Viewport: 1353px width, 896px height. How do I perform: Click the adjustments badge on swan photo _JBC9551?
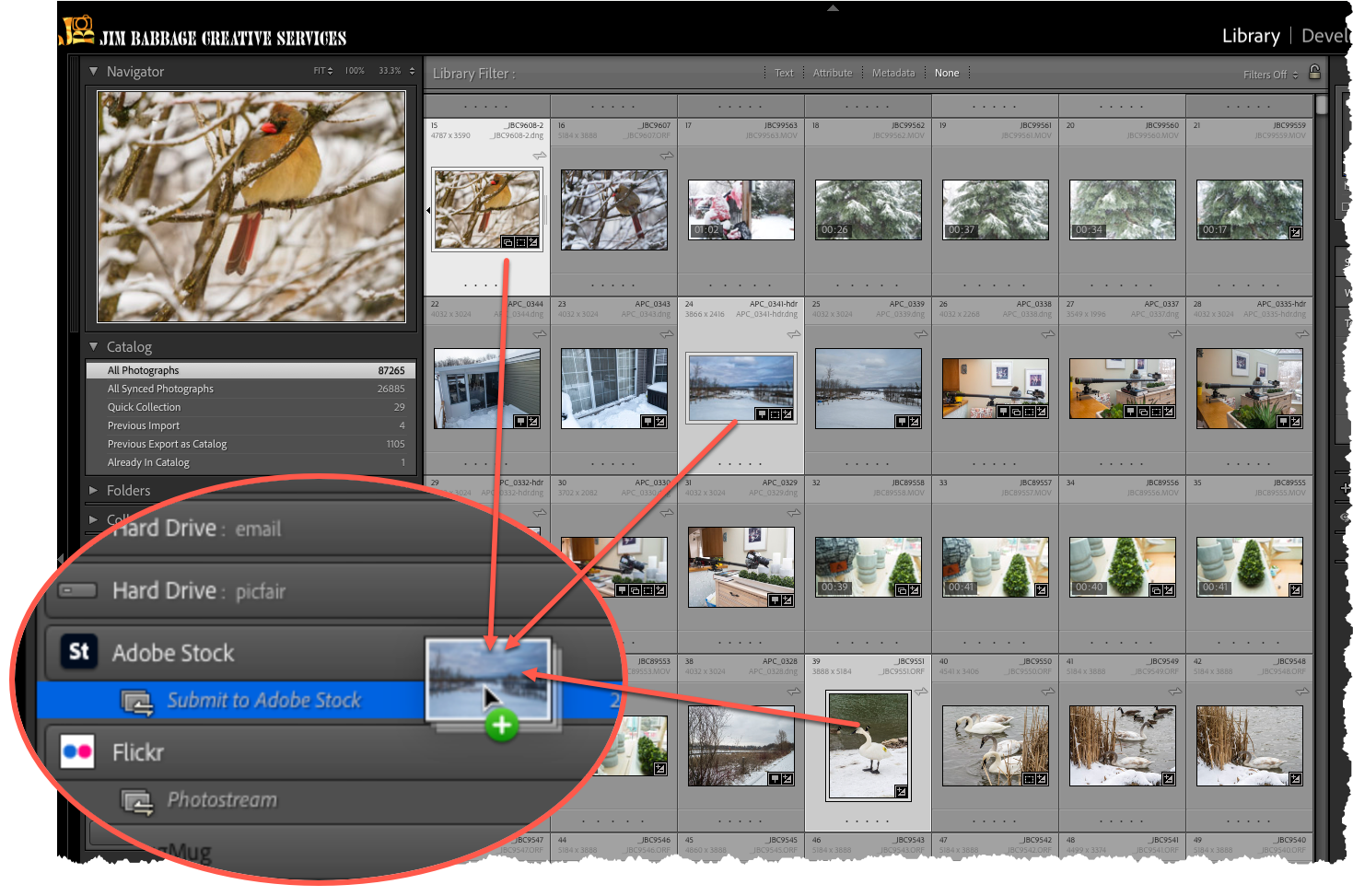point(901,792)
